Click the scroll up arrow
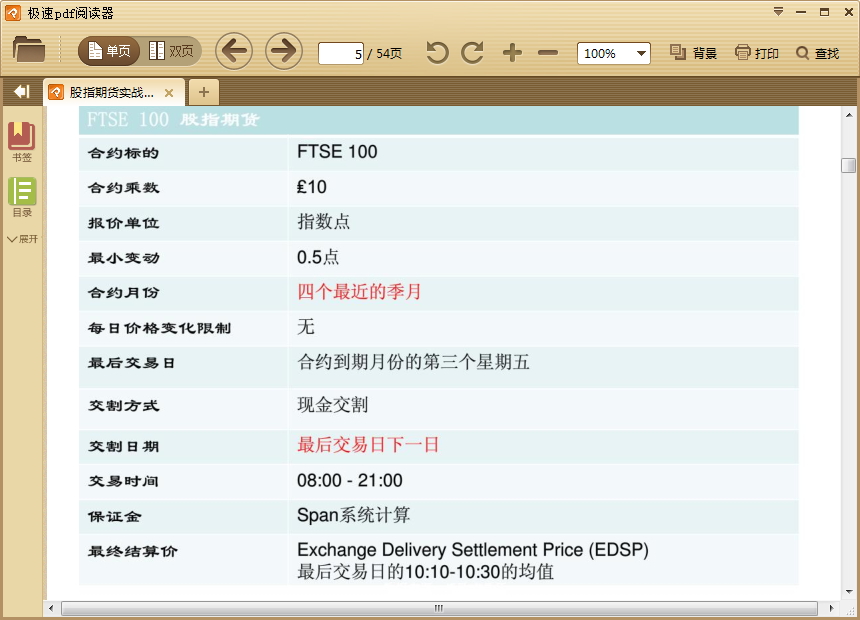This screenshot has width=860, height=620. point(849,115)
